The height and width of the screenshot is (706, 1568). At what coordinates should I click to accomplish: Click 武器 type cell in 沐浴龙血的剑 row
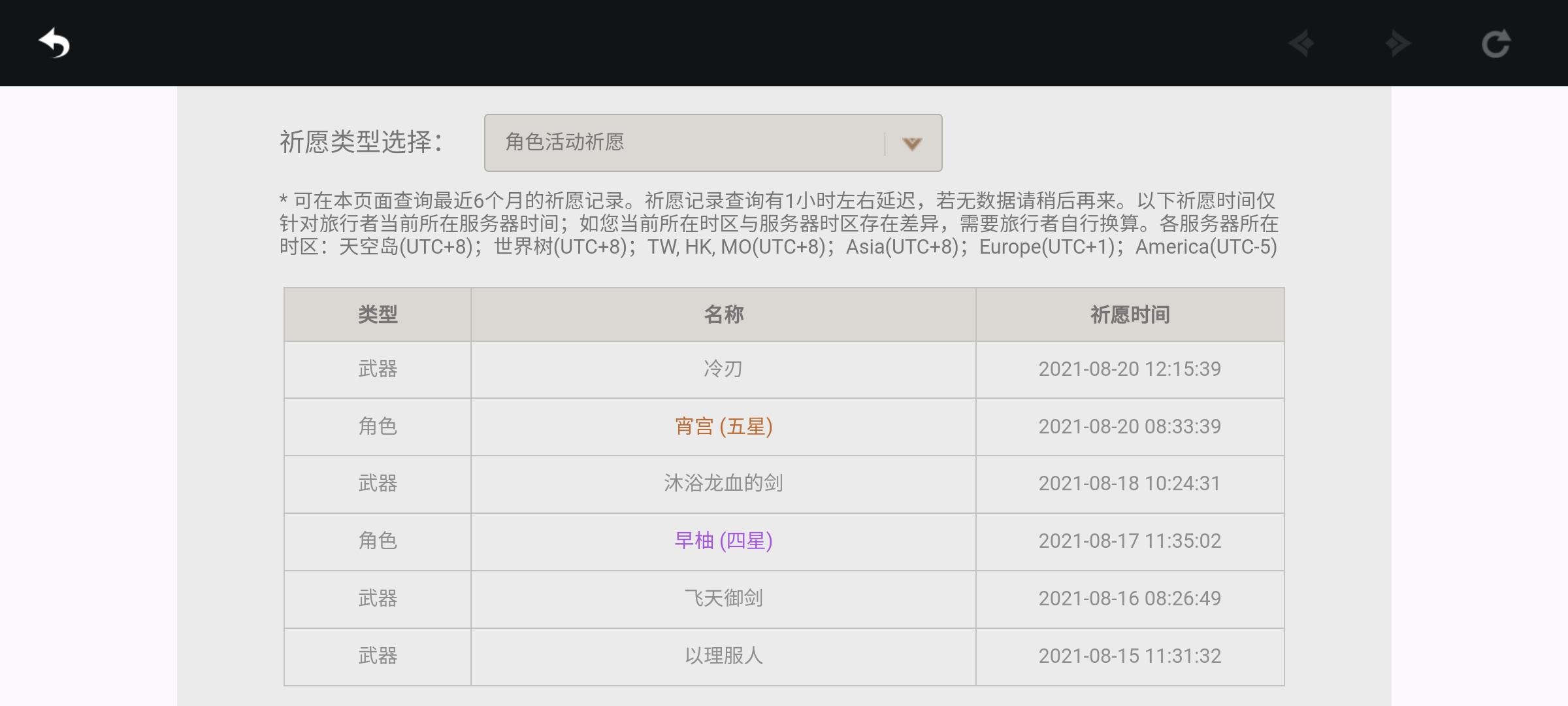378,484
